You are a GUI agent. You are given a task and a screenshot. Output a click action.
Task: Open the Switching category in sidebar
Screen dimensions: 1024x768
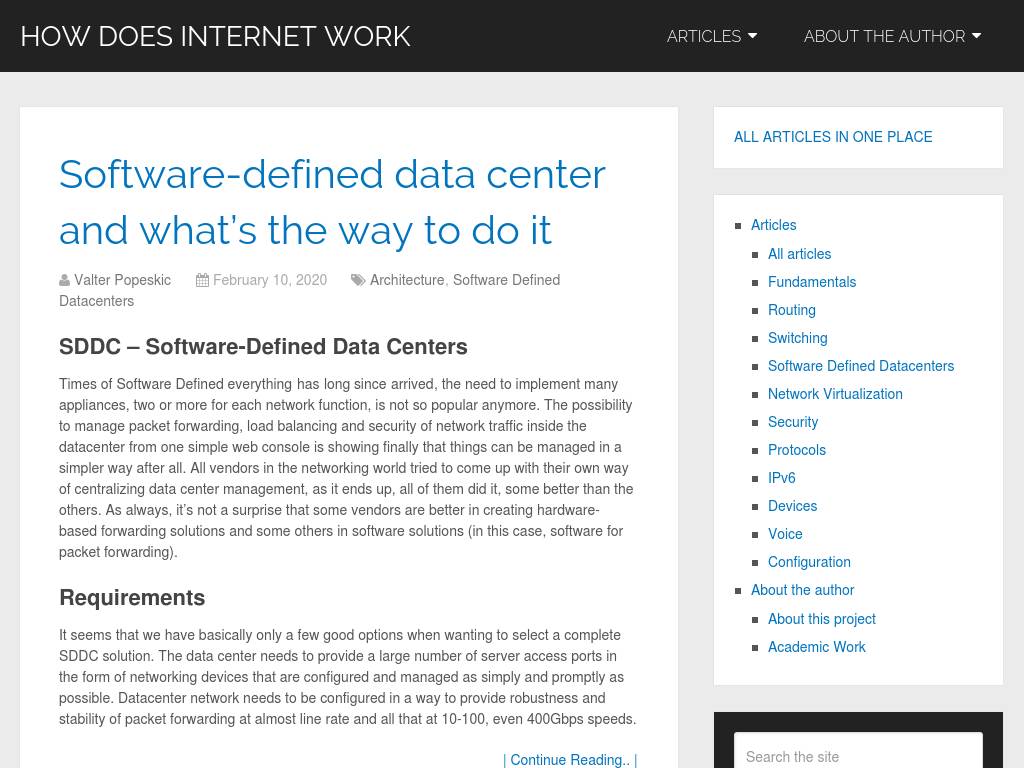pyautogui.click(x=797, y=338)
